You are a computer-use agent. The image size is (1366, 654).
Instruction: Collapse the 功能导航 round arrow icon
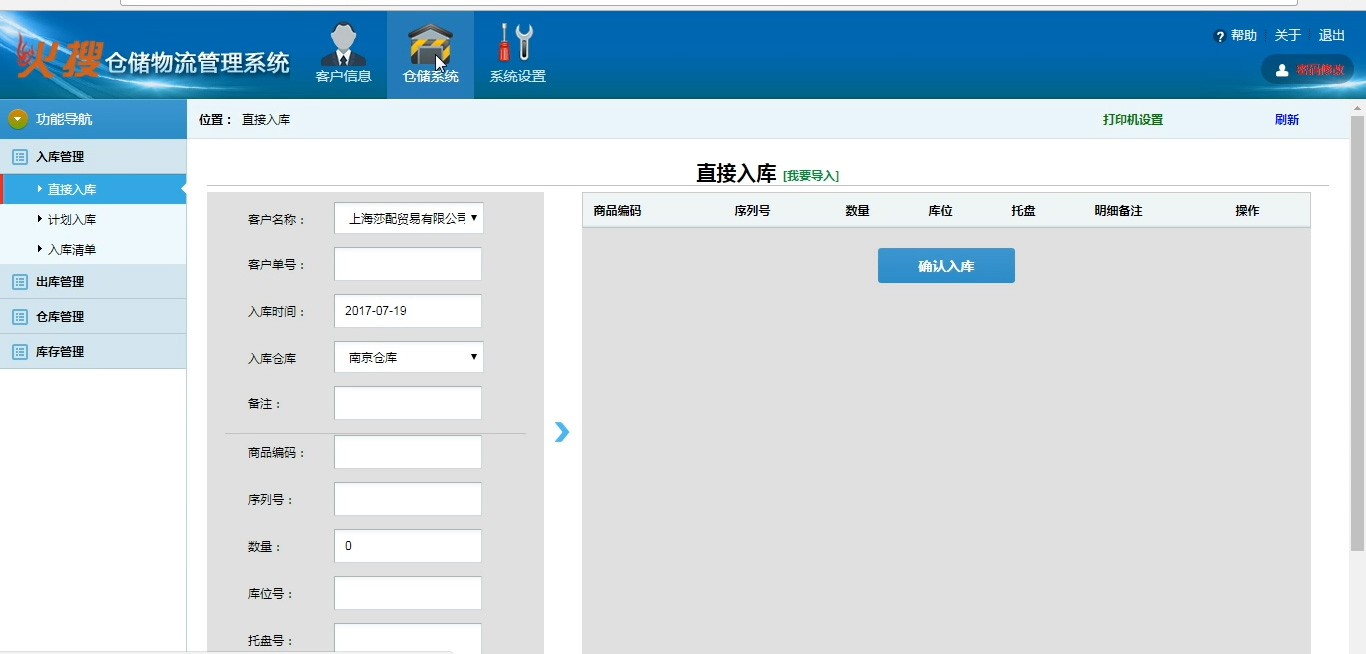[x=18, y=119]
